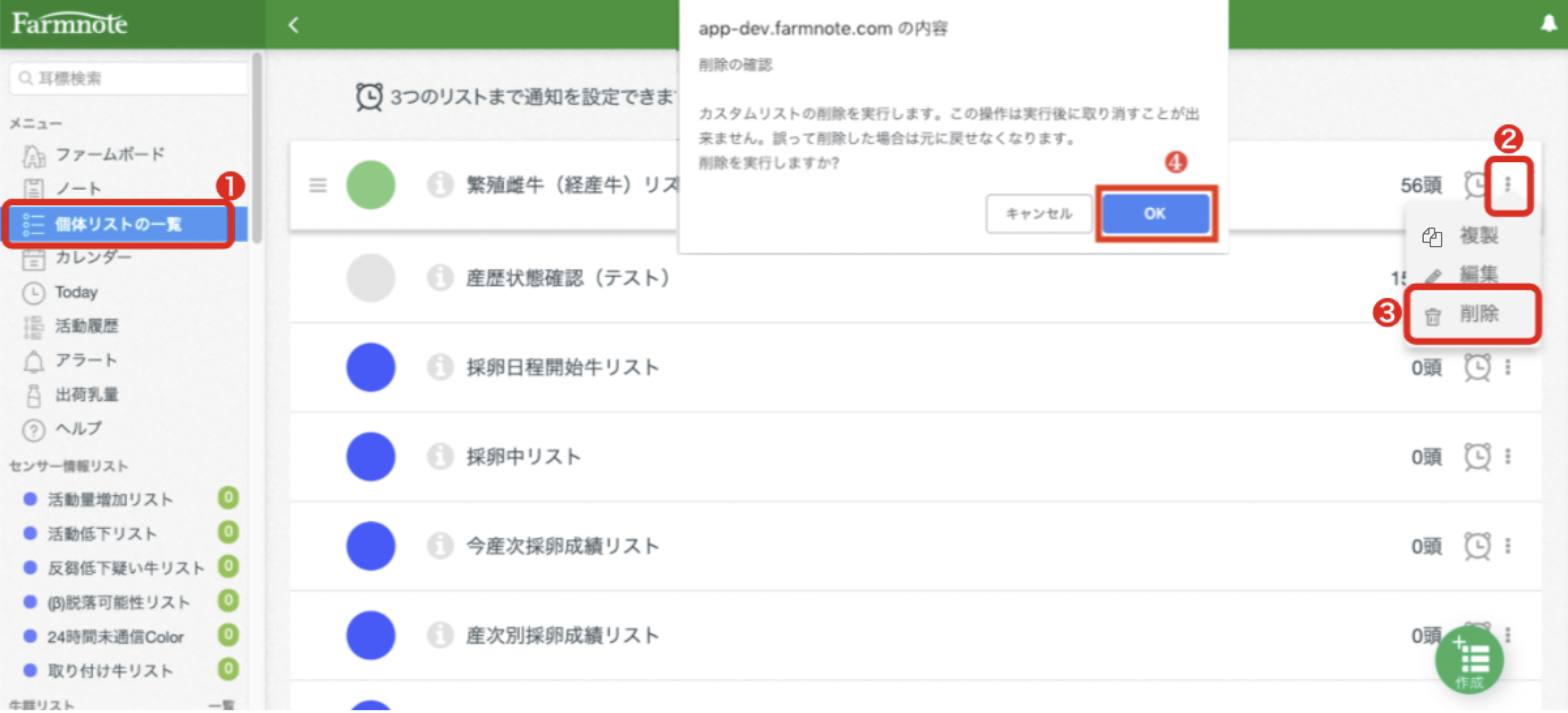
Task: Open more options menu for 産次別採卵成績リスト
Action: pyautogui.click(x=1509, y=636)
